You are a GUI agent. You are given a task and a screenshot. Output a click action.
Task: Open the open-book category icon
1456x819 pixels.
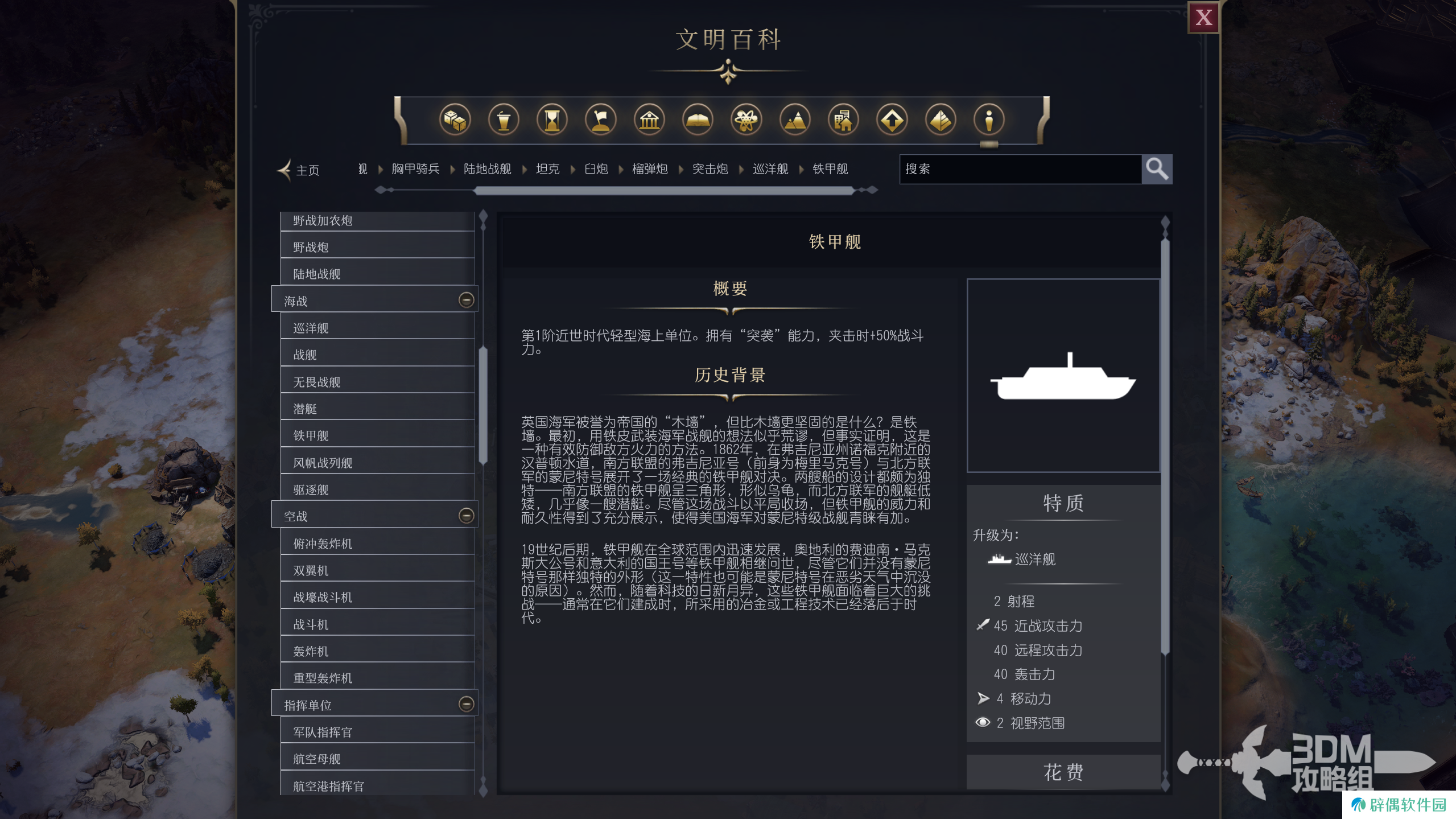point(698,120)
